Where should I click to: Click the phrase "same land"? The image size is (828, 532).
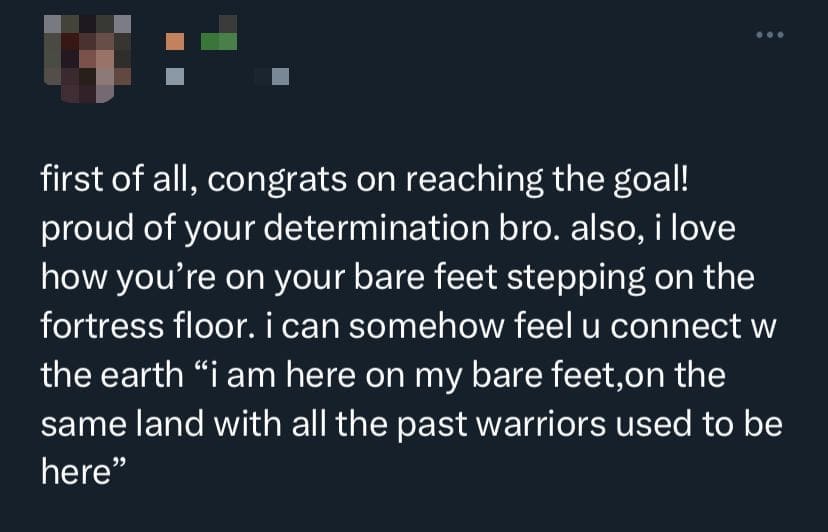tap(122, 424)
